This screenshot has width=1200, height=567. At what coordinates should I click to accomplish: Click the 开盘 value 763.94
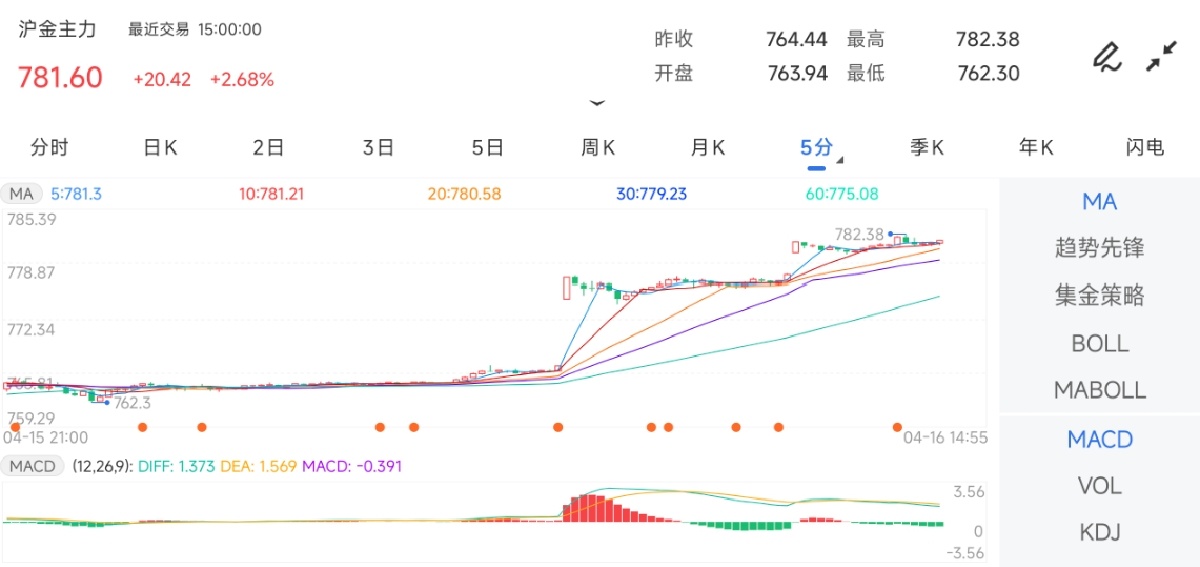796,73
